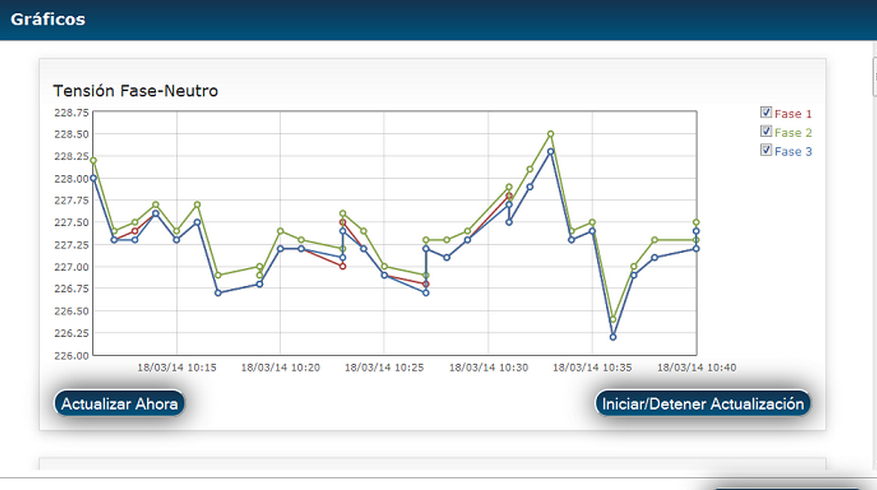Click the page scrollbar thumb at right edge
Screen dimensions: 877x490
pyautogui.click(x=874, y=77)
